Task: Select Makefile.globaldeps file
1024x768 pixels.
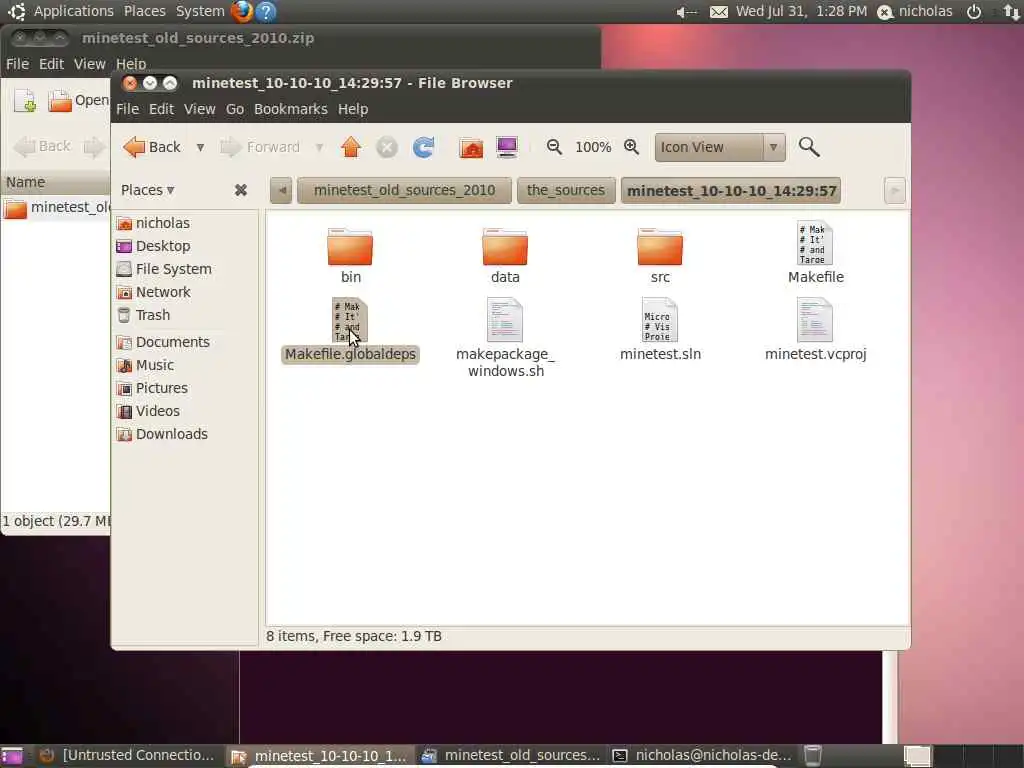Action: tap(350, 330)
